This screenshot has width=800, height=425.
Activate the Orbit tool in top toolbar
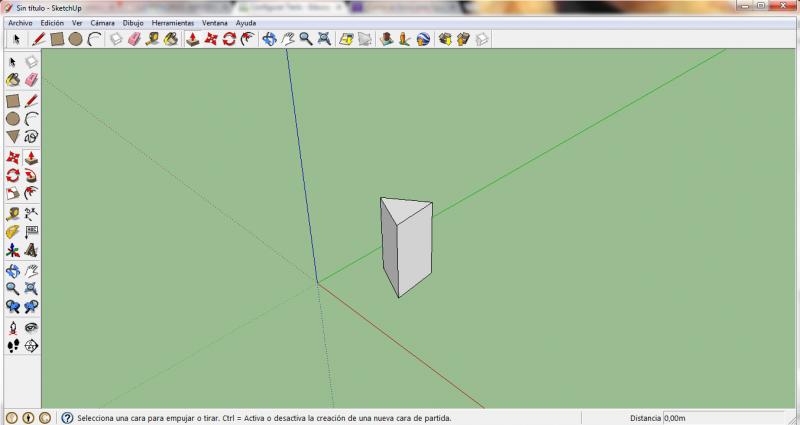click(268, 39)
